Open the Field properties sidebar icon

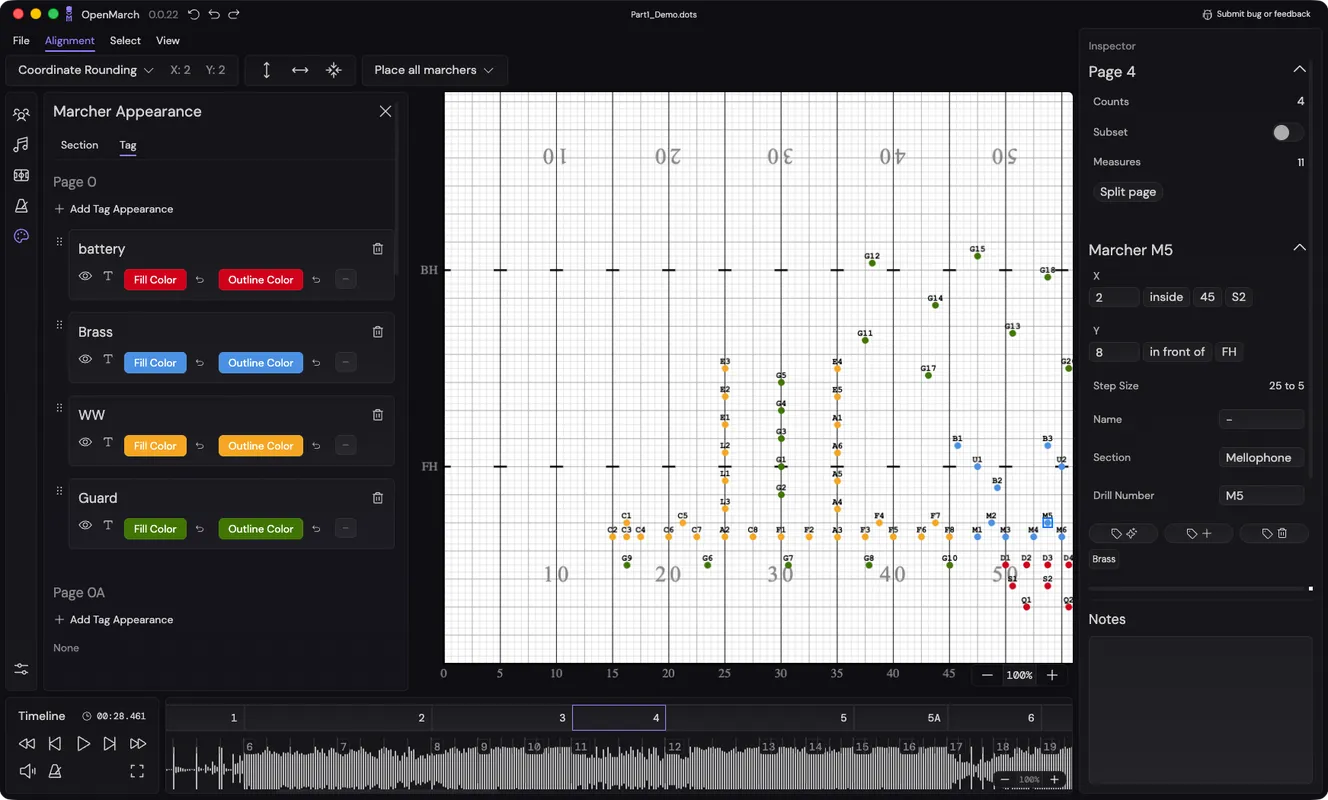click(x=21, y=175)
